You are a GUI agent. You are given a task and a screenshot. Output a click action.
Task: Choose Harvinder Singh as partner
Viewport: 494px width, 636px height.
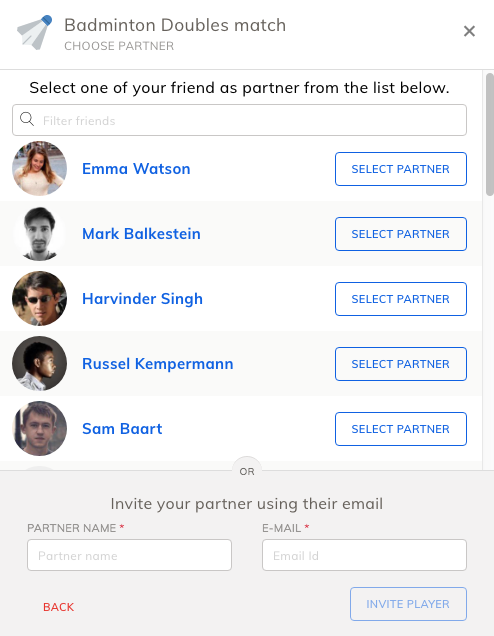tap(401, 299)
